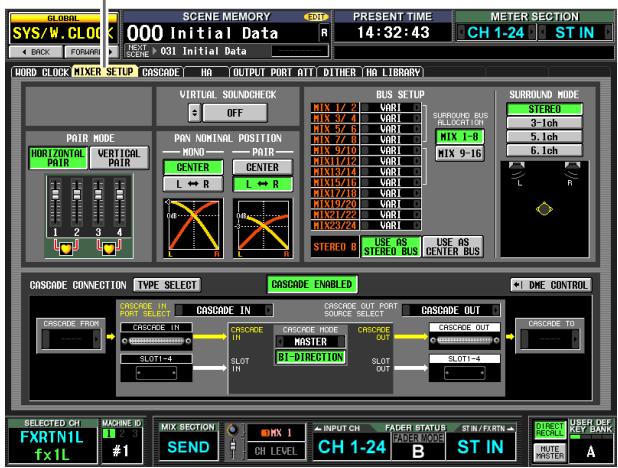Click the BACK navigation button

point(36,52)
